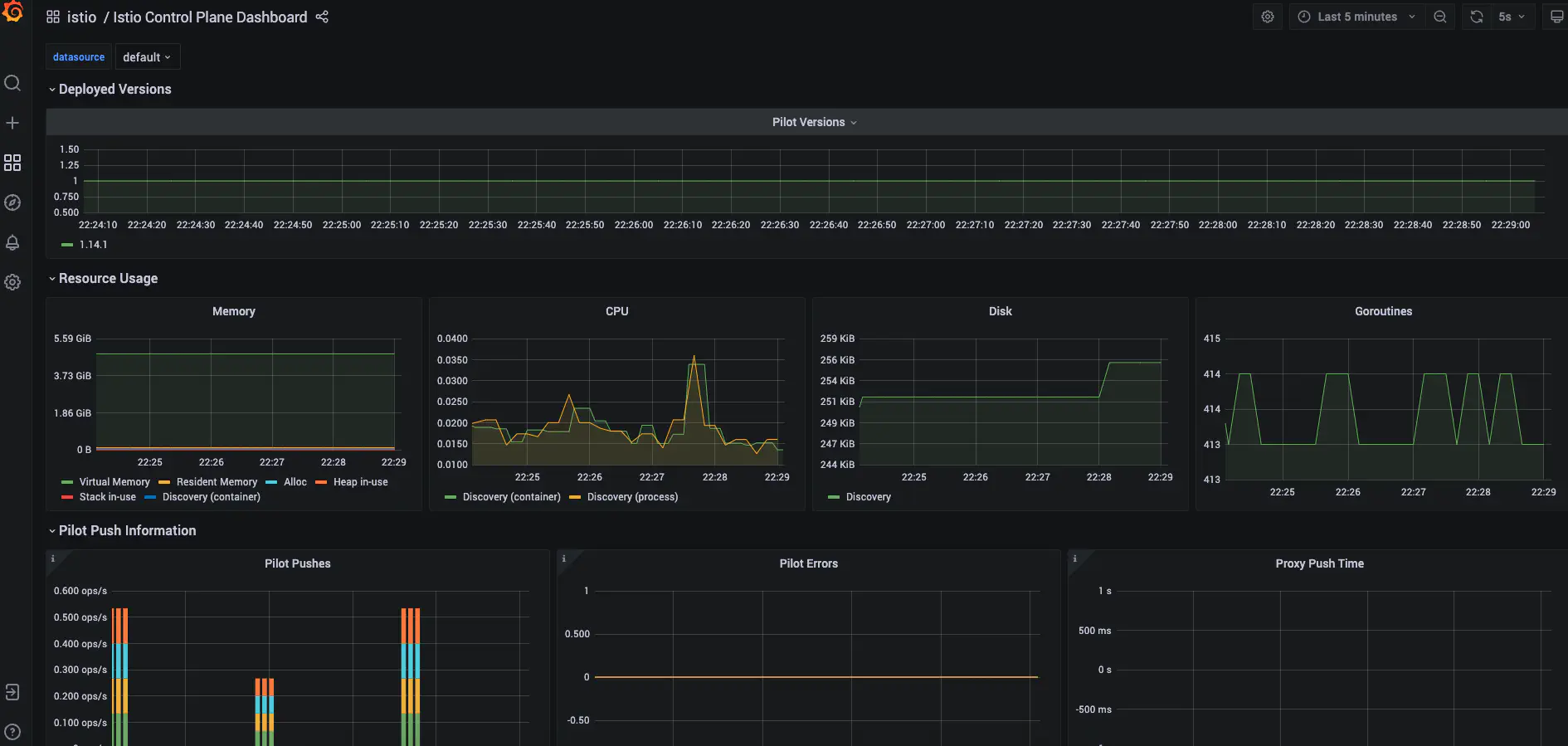Refresh the dashboard now
The image size is (1568, 746).
[1477, 17]
